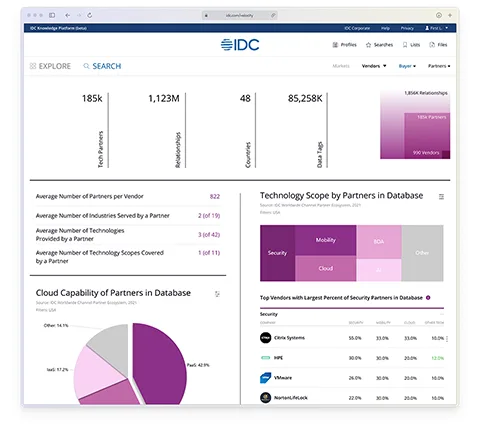Click the HPE logo icon

[266, 358]
